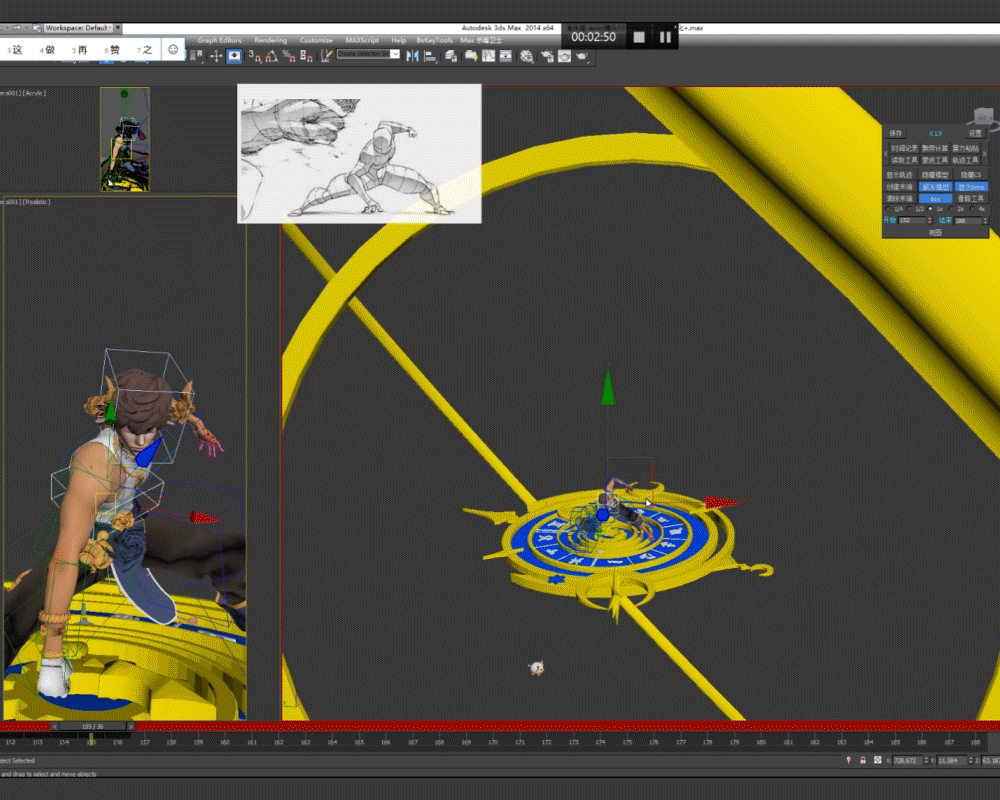Open the Schematic View icon

coord(506,56)
